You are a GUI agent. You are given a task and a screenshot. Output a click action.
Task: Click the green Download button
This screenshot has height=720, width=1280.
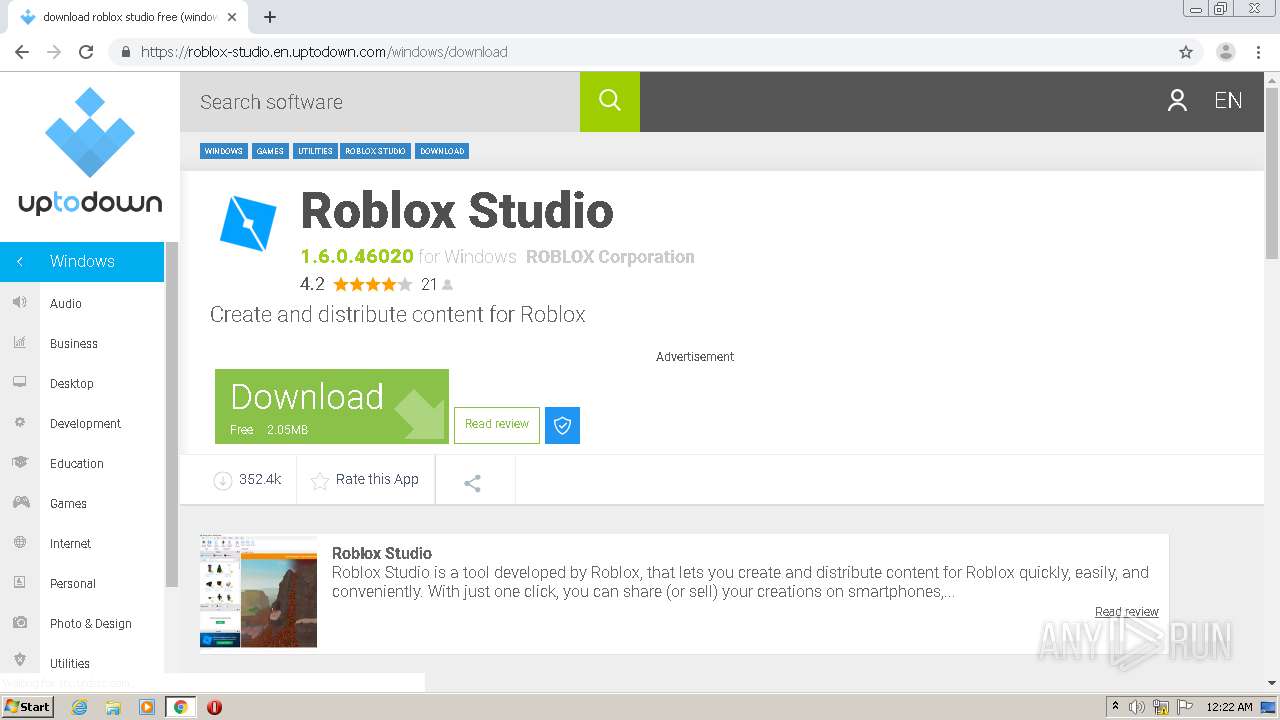click(332, 406)
